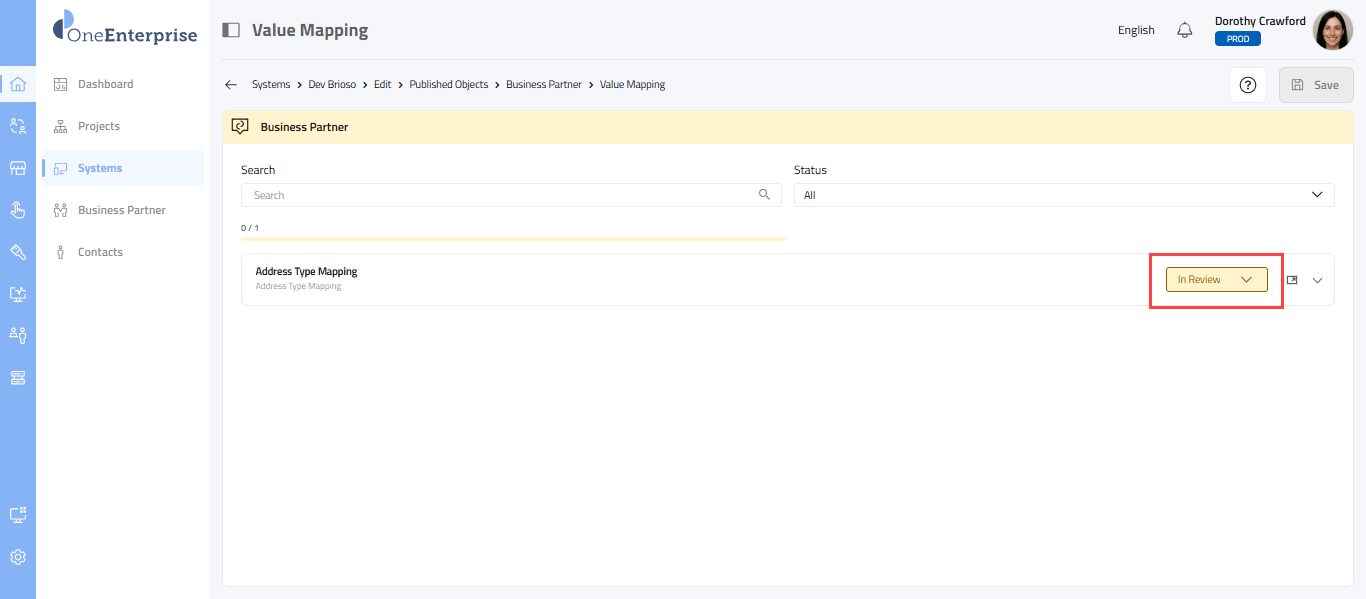Click the Dev Brioso breadcrumb link
1366x599 pixels.
331,85
